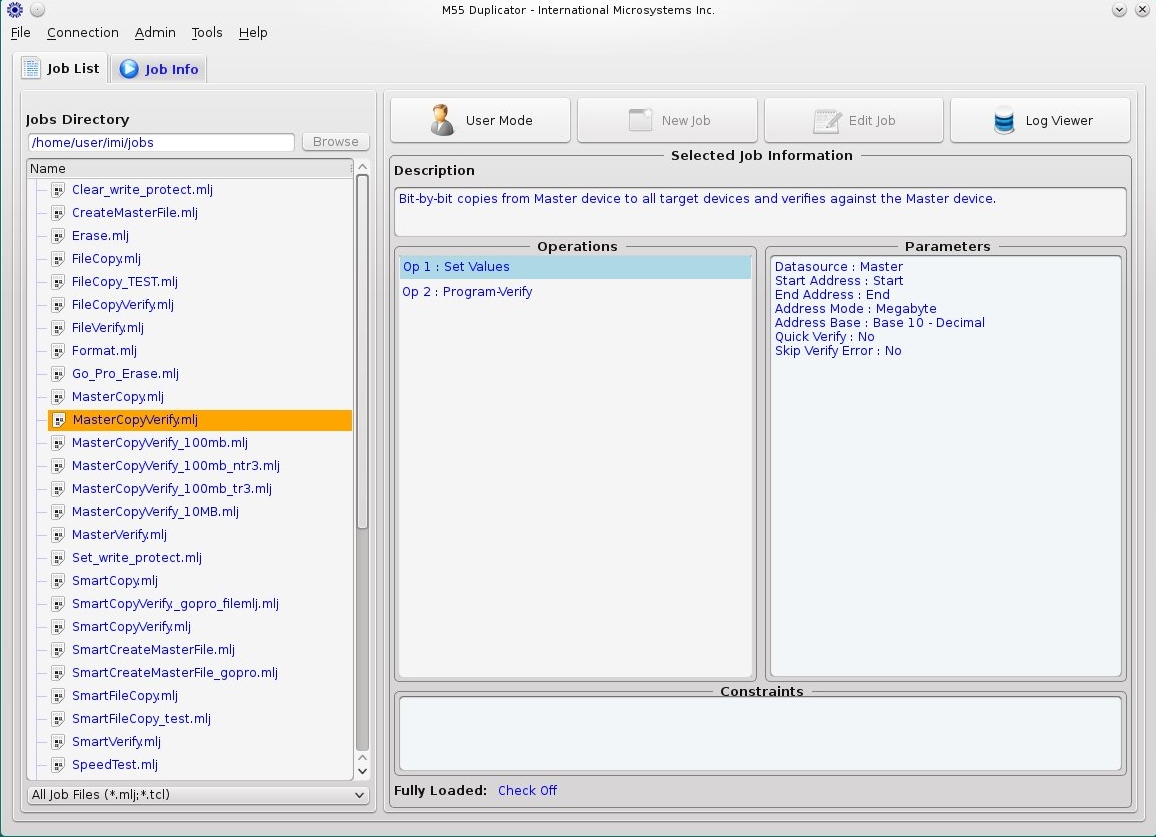Click the New Job page icon
This screenshot has height=837, width=1156.
pyautogui.click(x=641, y=120)
